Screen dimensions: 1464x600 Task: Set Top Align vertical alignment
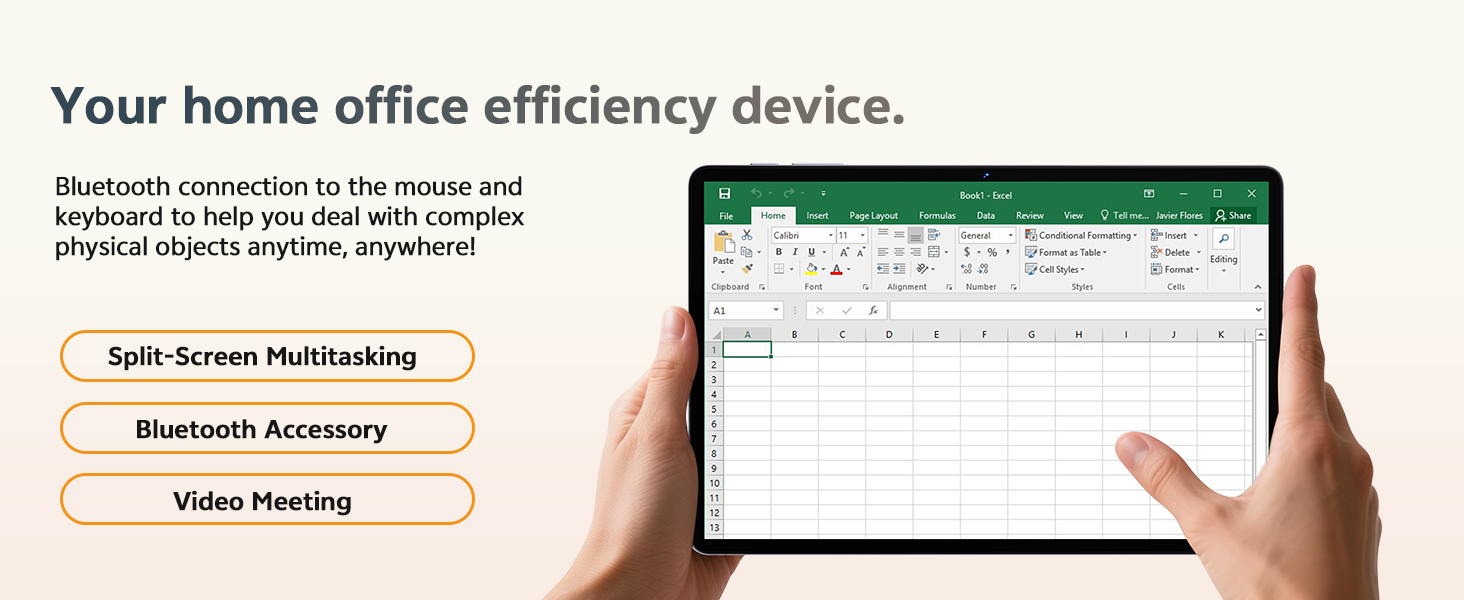point(883,232)
